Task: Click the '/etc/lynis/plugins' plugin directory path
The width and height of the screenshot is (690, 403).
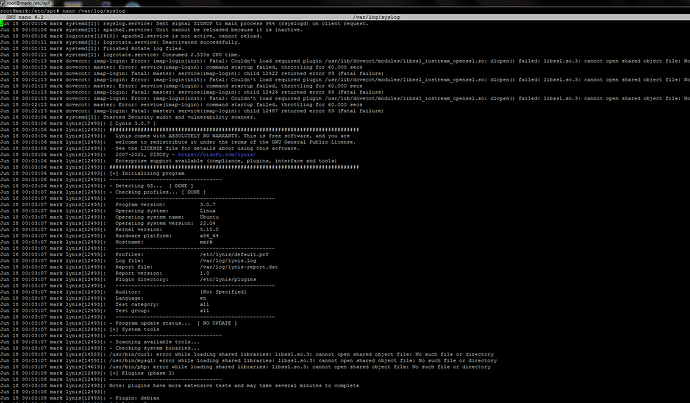Action: [228, 279]
